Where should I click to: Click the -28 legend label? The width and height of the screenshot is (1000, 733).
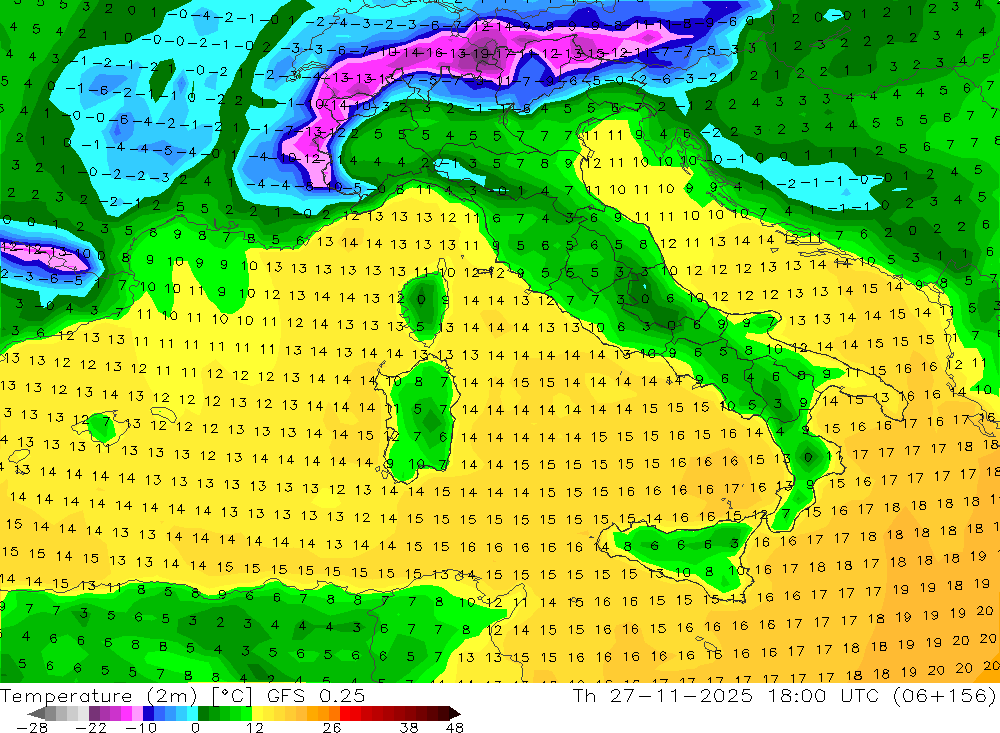tap(32, 728)
